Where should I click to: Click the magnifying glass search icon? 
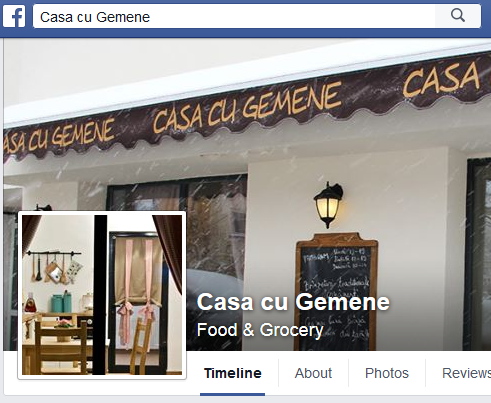[458, 16]
